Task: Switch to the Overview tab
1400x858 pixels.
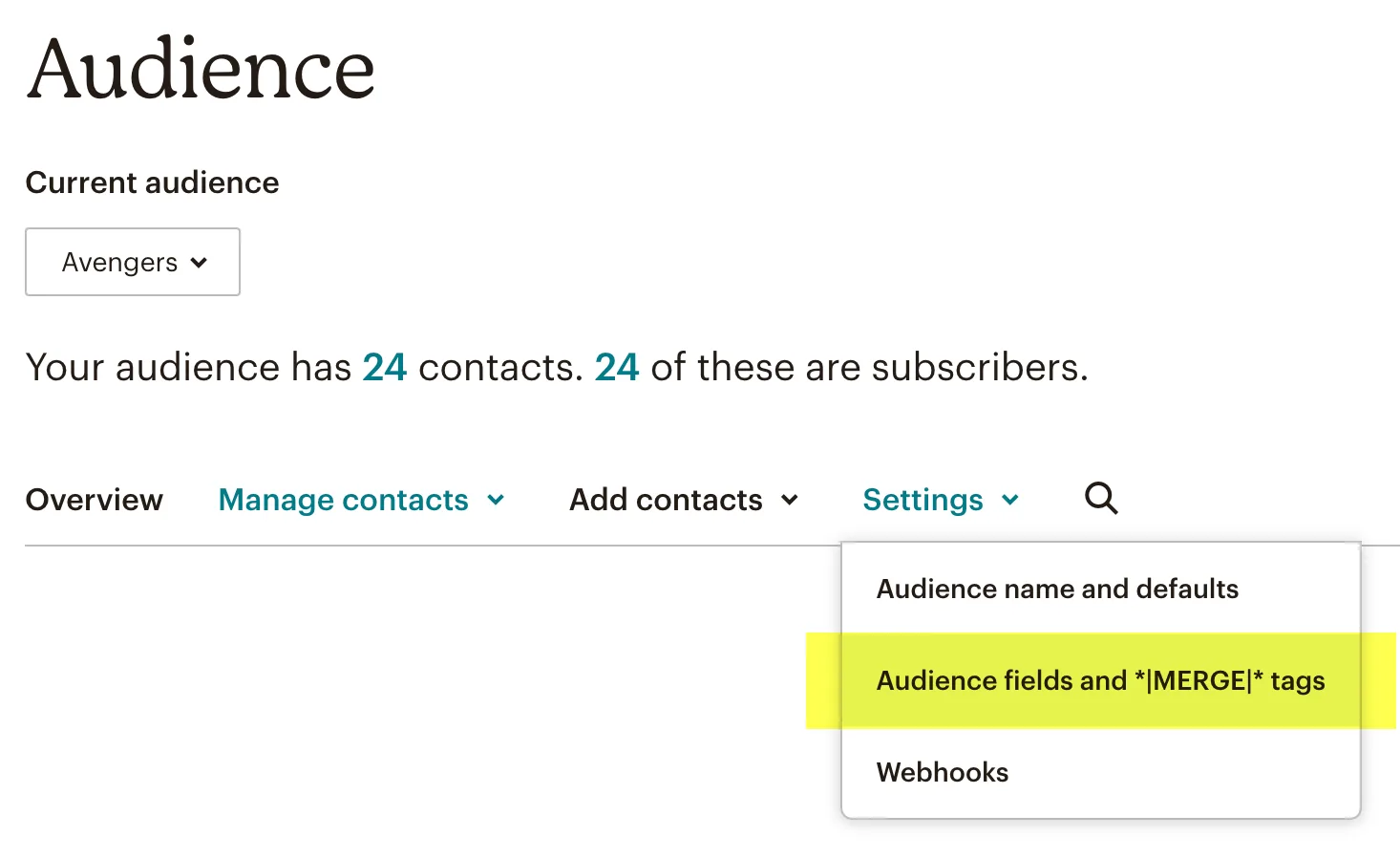Action: tap(95, 499)
